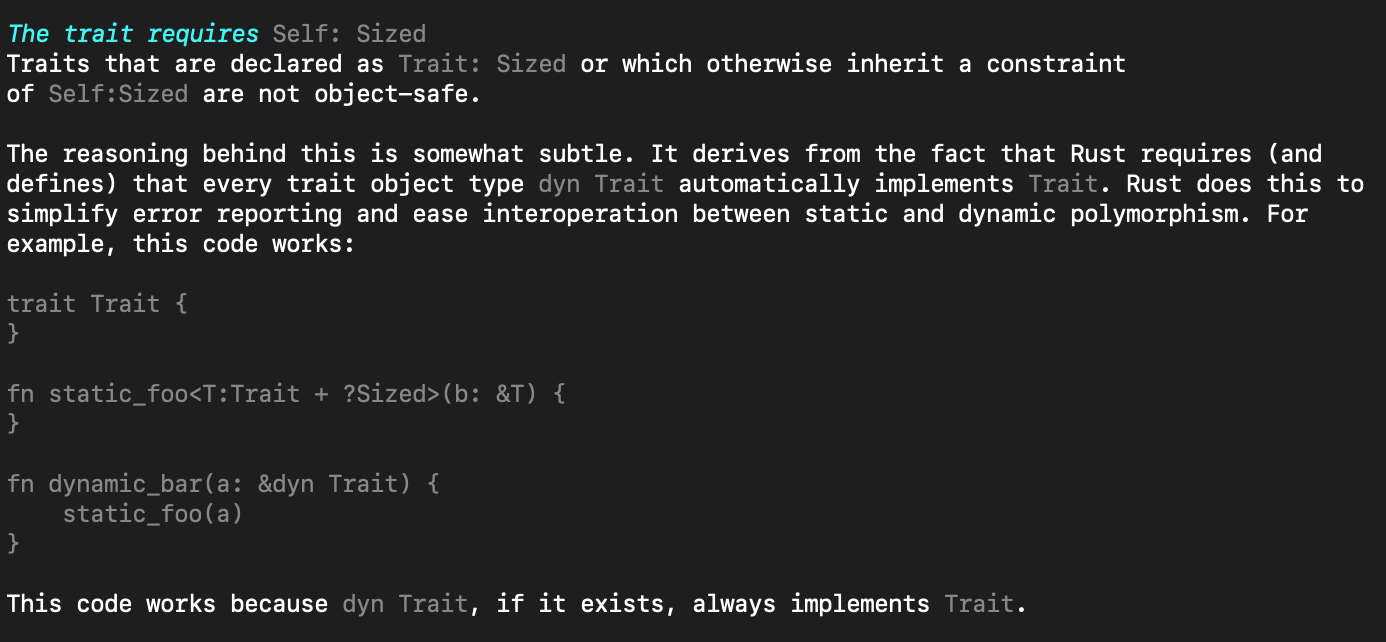This screenshot has width=1386, height=642.
Task: Click 'dyn Trait' in the final sentence
Action: click(405, 604)
